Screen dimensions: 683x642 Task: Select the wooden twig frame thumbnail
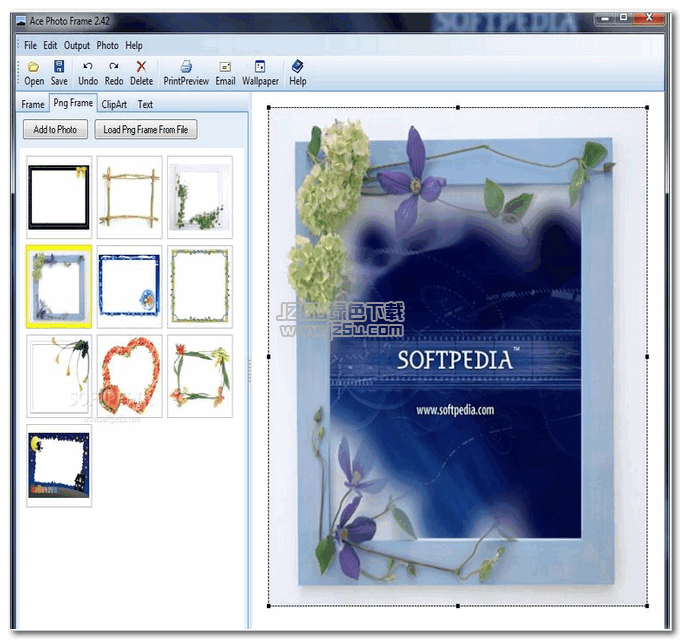(129, 197)
